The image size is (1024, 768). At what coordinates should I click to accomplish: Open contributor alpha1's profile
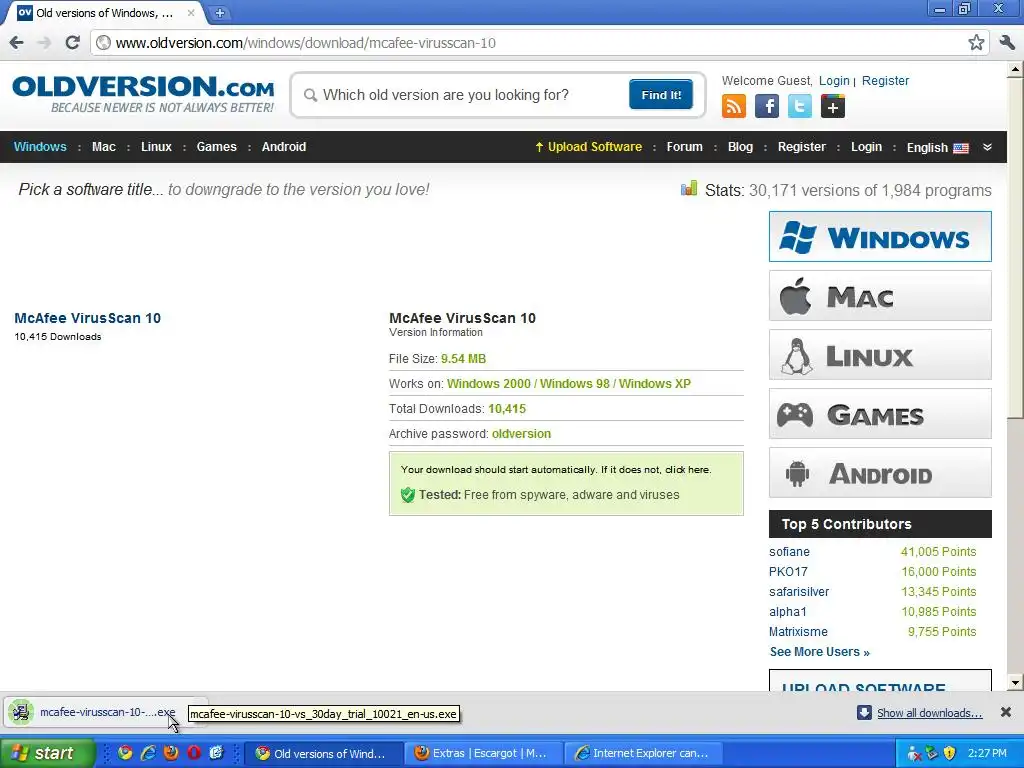(788, 612)
